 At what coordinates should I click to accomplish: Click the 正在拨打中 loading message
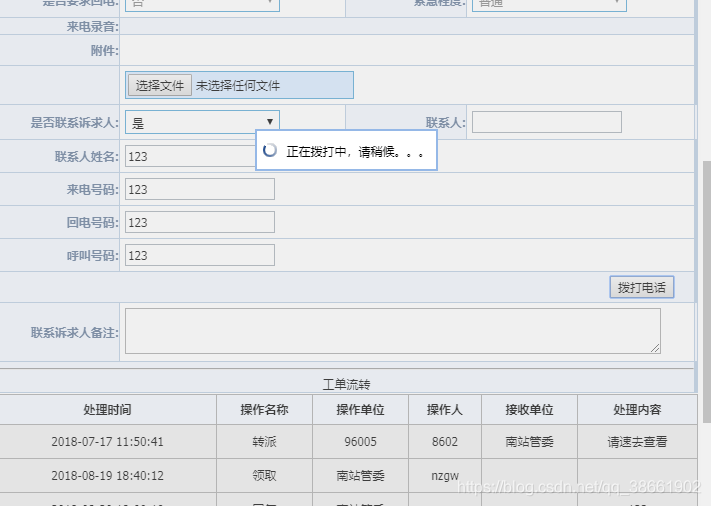356,152
